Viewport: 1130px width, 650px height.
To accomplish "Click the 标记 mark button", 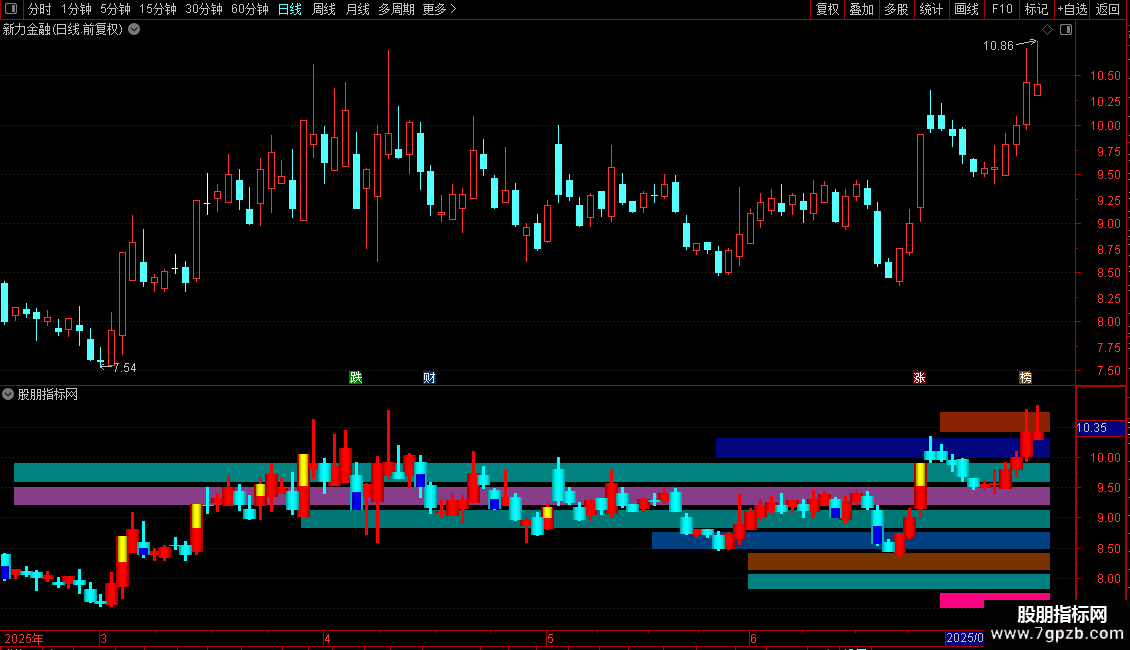I will 1036,9.
